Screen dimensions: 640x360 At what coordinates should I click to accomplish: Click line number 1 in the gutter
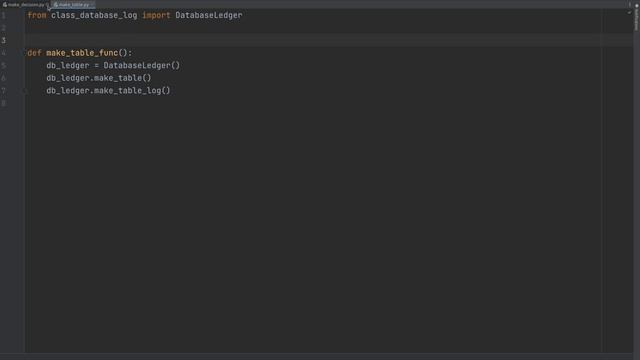4,15
